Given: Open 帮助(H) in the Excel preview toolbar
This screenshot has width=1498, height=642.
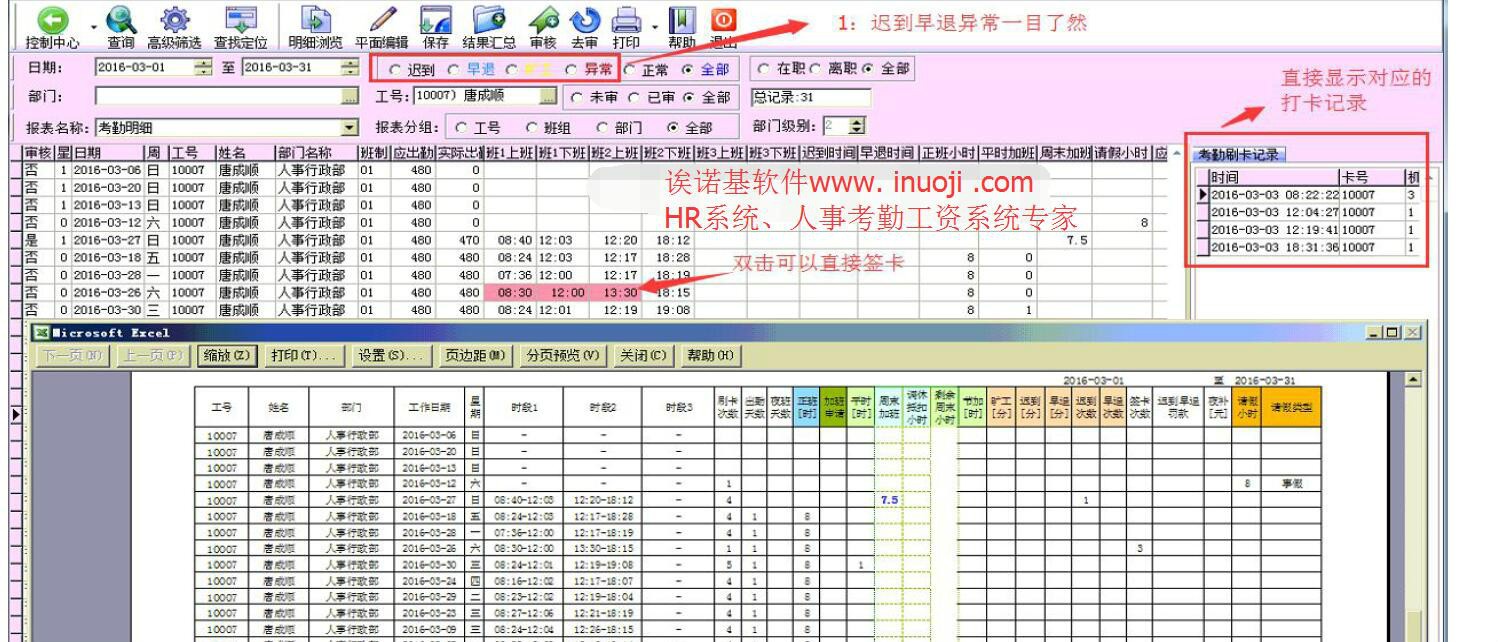Looking at the screenshot, I should pyautogui.click(x=712, y=352).
